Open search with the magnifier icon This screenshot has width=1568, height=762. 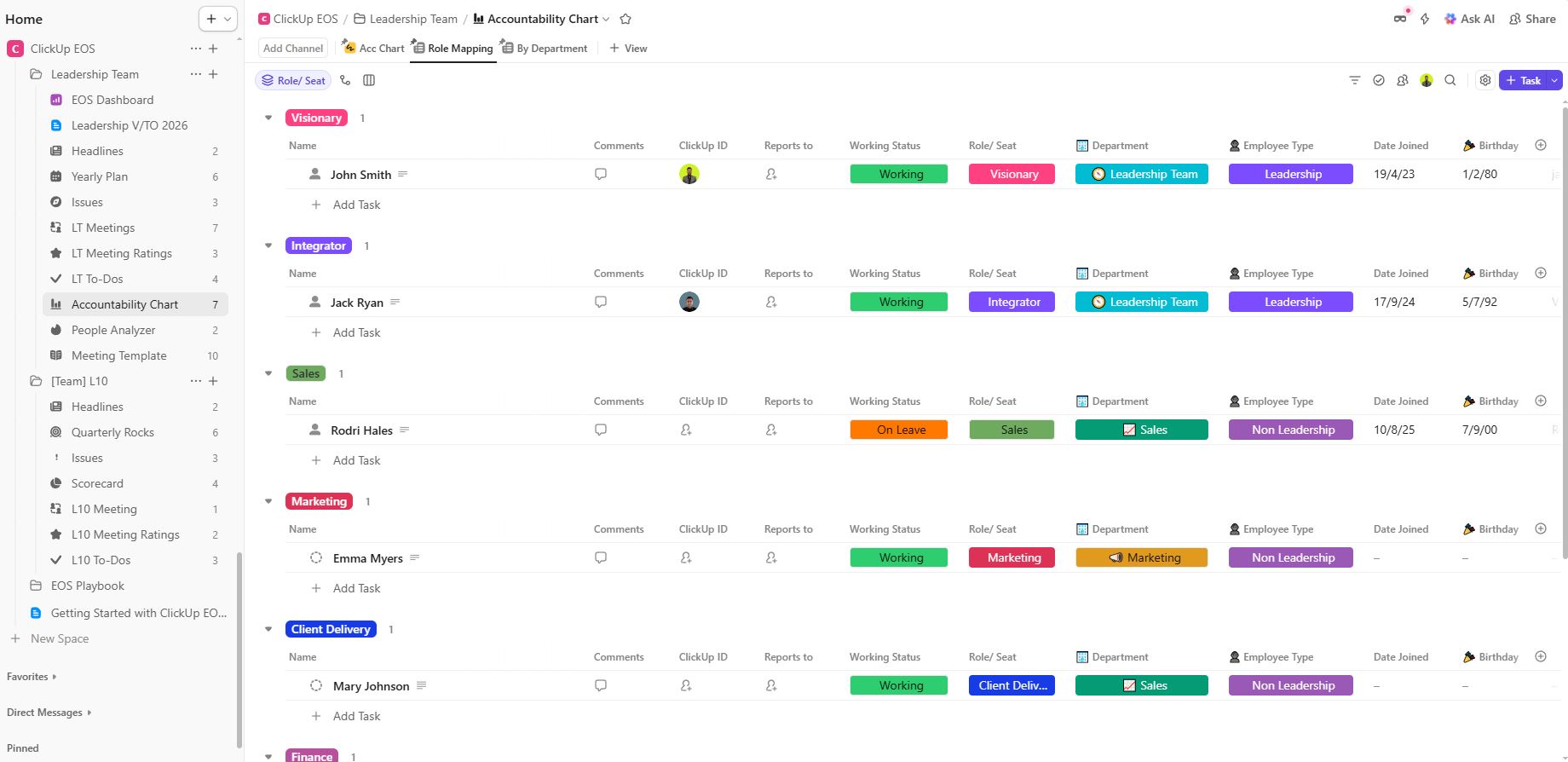tap(1450, 80)
